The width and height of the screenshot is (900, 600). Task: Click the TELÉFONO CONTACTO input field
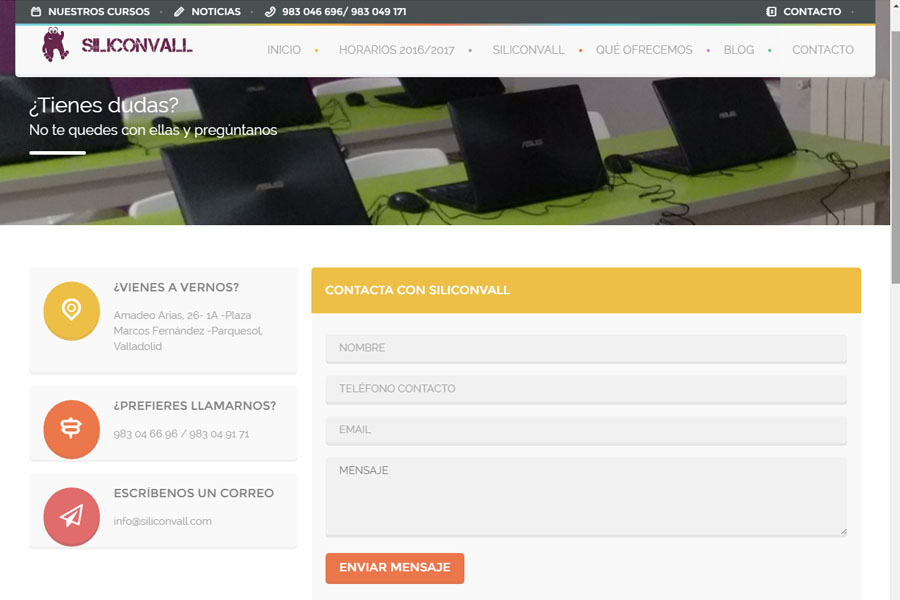click(585, 388)
